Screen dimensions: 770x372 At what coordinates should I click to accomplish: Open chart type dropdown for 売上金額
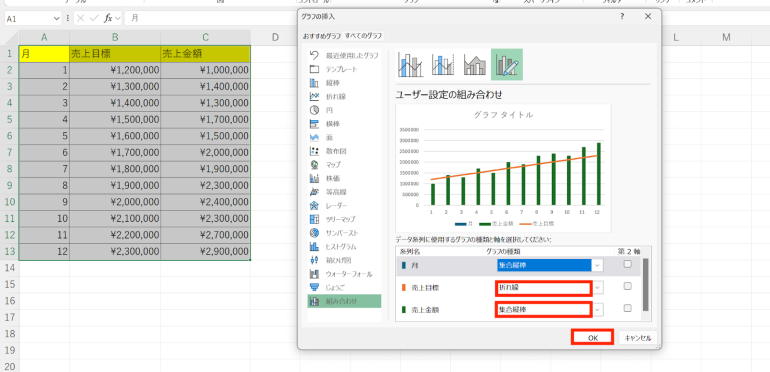[x=598, y=310]
